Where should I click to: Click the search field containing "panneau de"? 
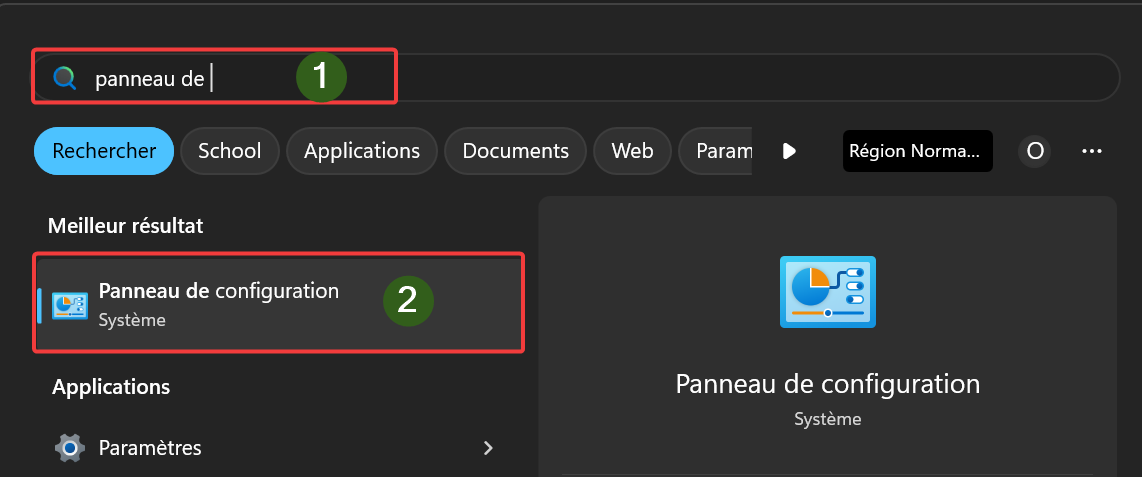click(577, 77)
